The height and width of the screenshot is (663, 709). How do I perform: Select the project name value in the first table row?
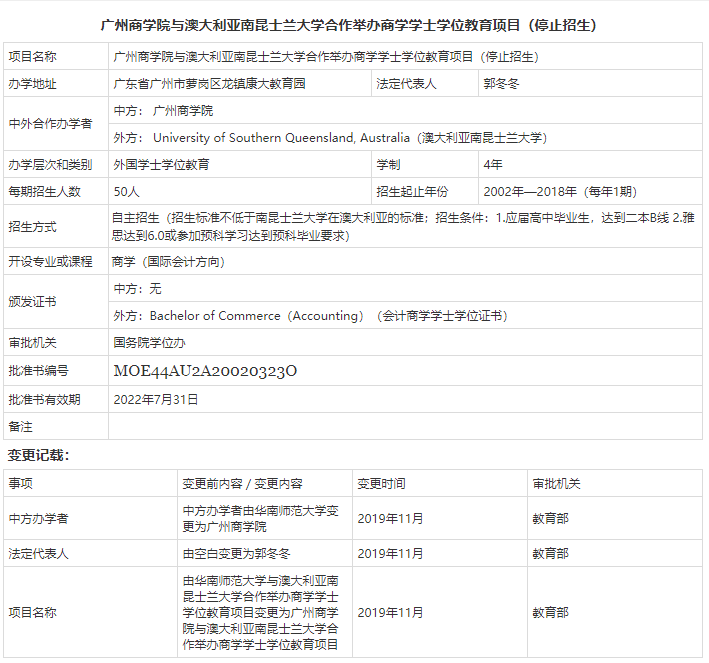(x=326, y=57)
